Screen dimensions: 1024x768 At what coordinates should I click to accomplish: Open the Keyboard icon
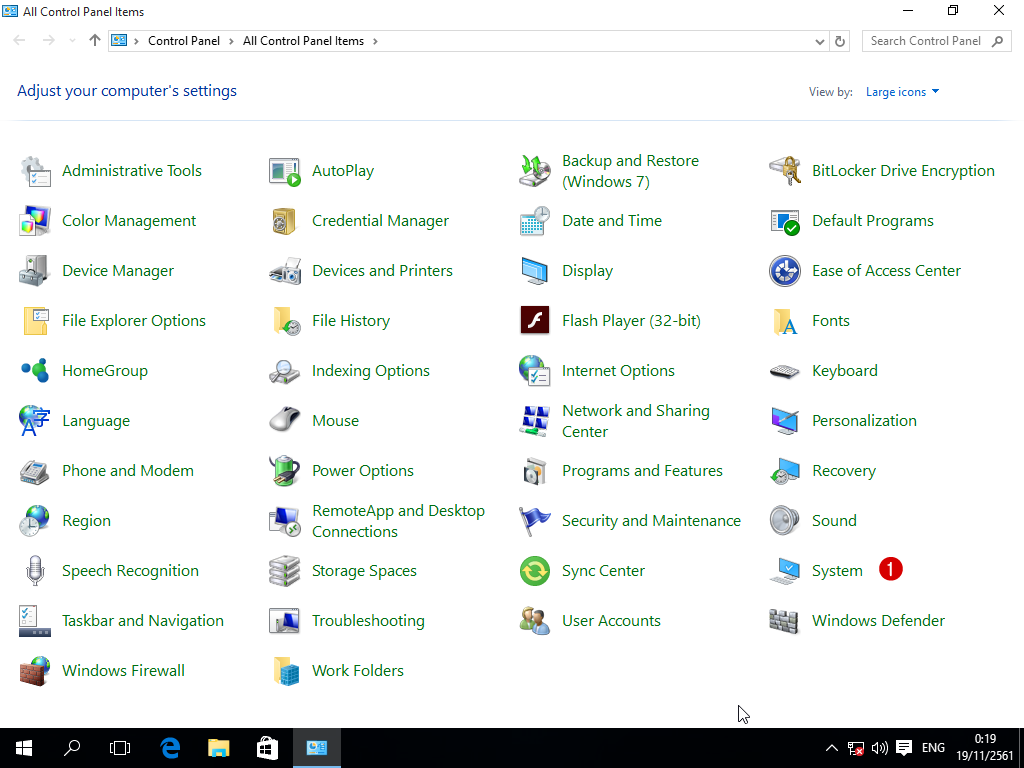click(785, 371)
